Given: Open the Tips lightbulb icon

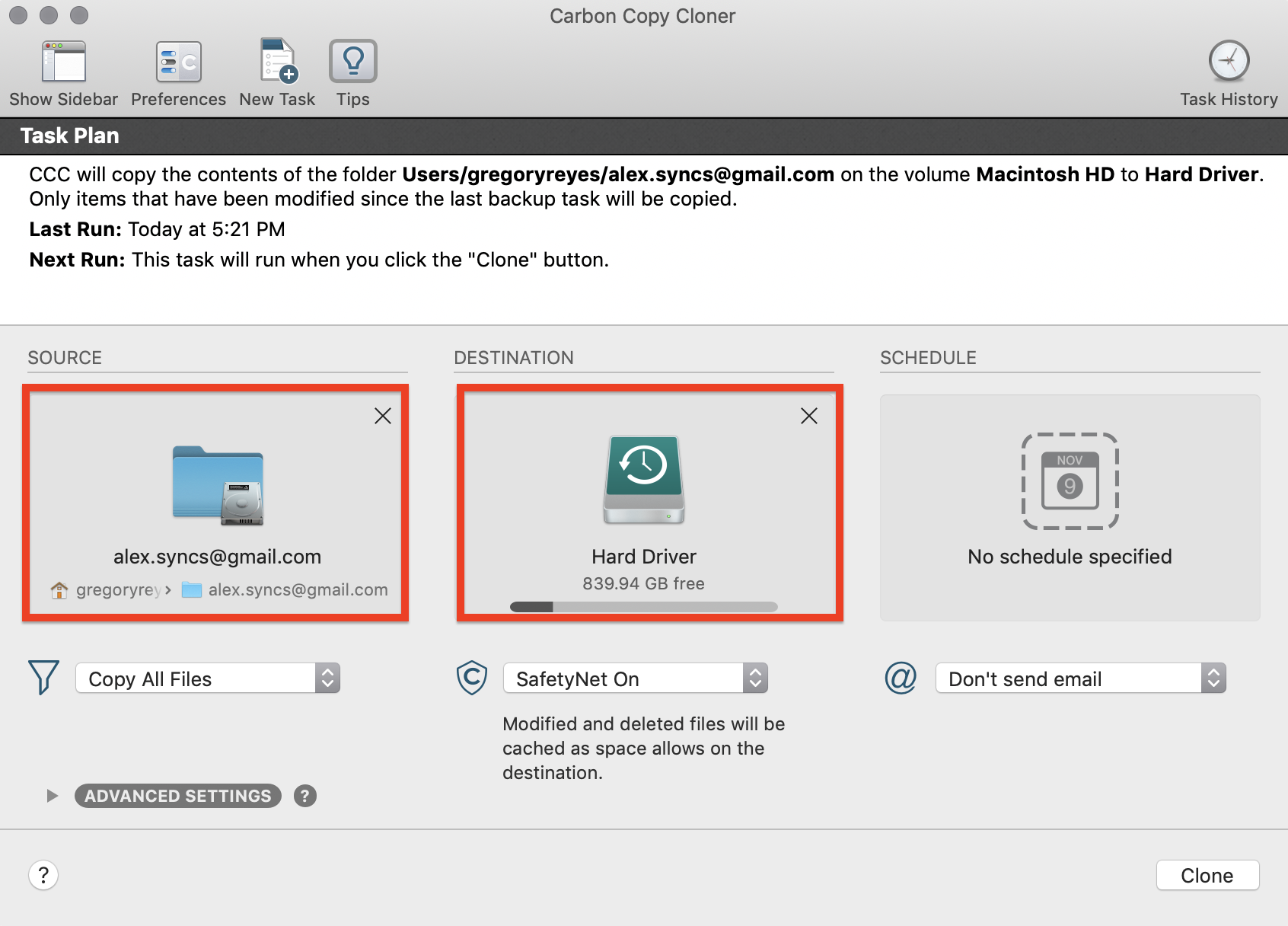Looking at the screenshot, I should (353, 61).
